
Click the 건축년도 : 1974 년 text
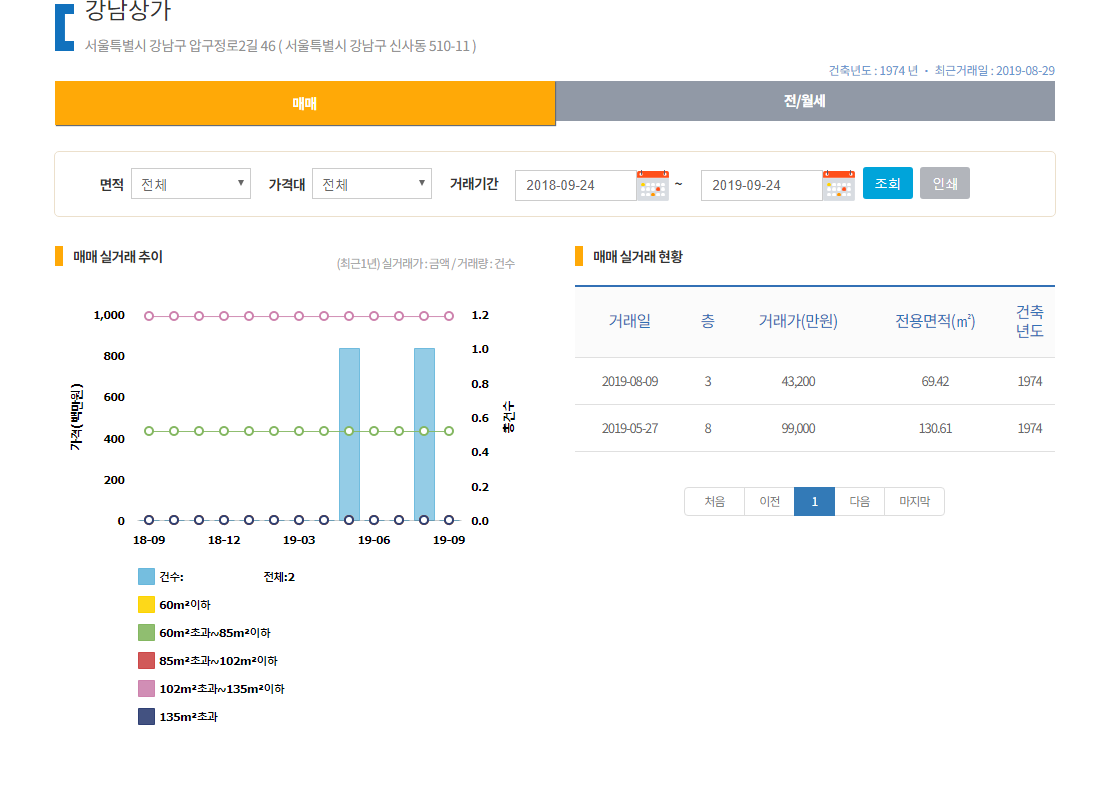click(x=873, y=70)
